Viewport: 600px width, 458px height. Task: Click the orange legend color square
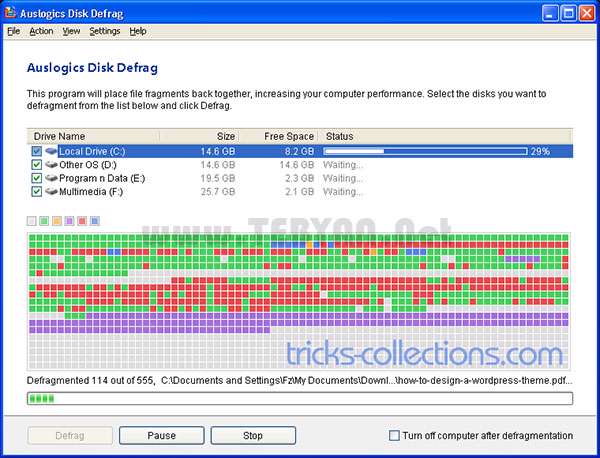[x=57, y=221]
